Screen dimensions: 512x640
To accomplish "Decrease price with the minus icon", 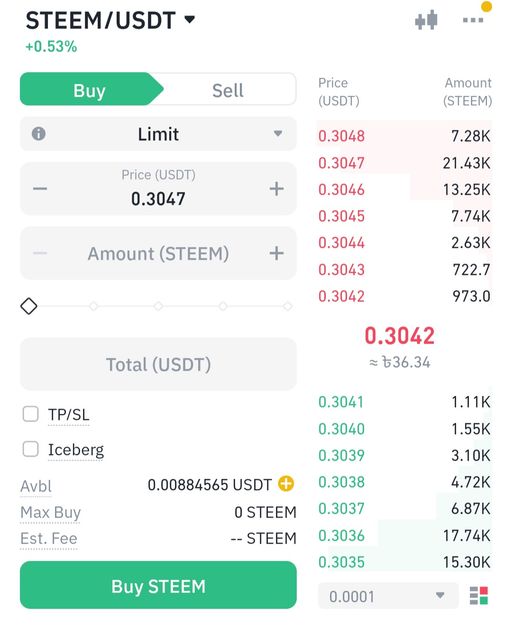I will coord(40,189).
